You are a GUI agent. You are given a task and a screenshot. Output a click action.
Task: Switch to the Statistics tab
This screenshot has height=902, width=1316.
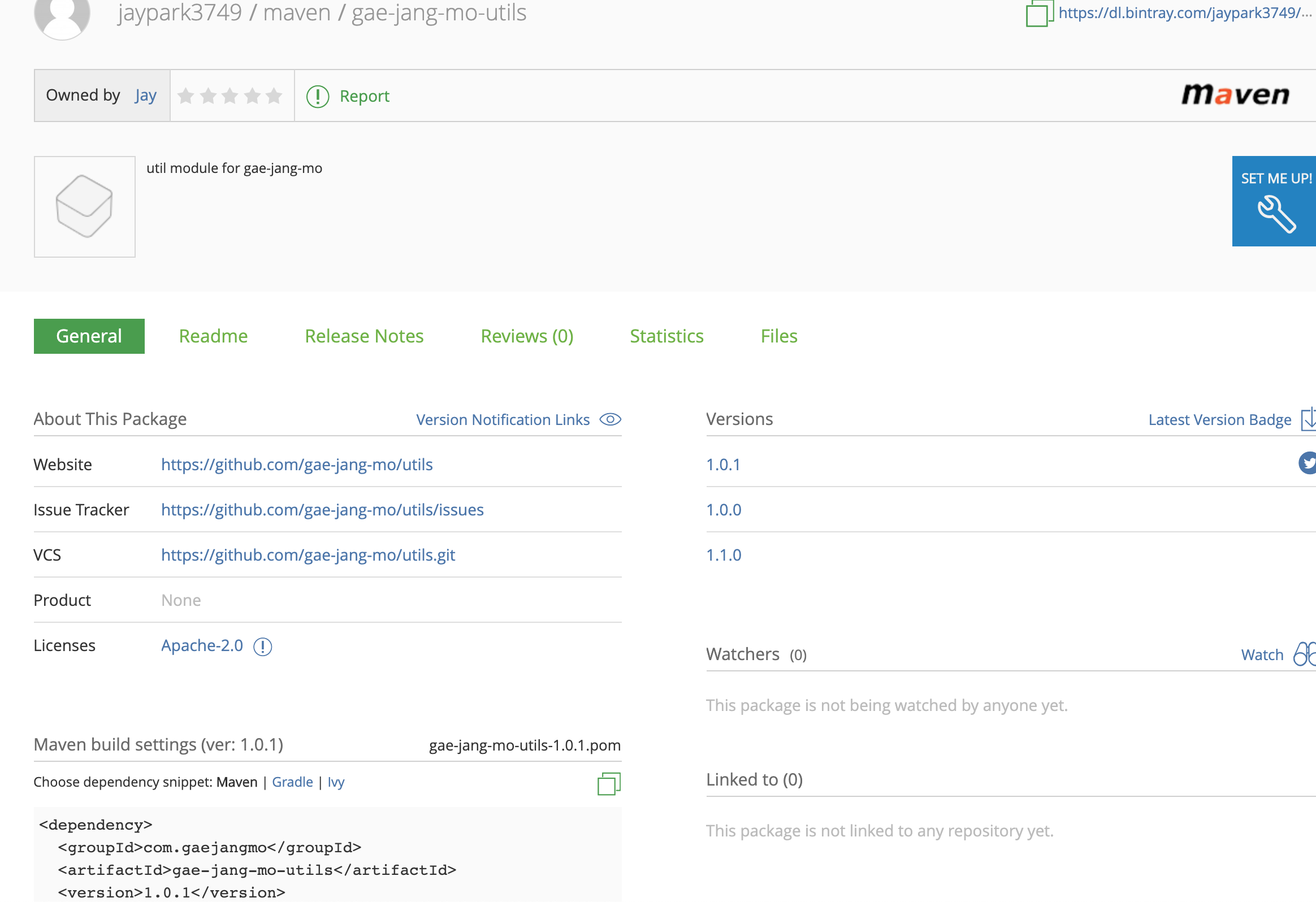(x=666, y=336)
